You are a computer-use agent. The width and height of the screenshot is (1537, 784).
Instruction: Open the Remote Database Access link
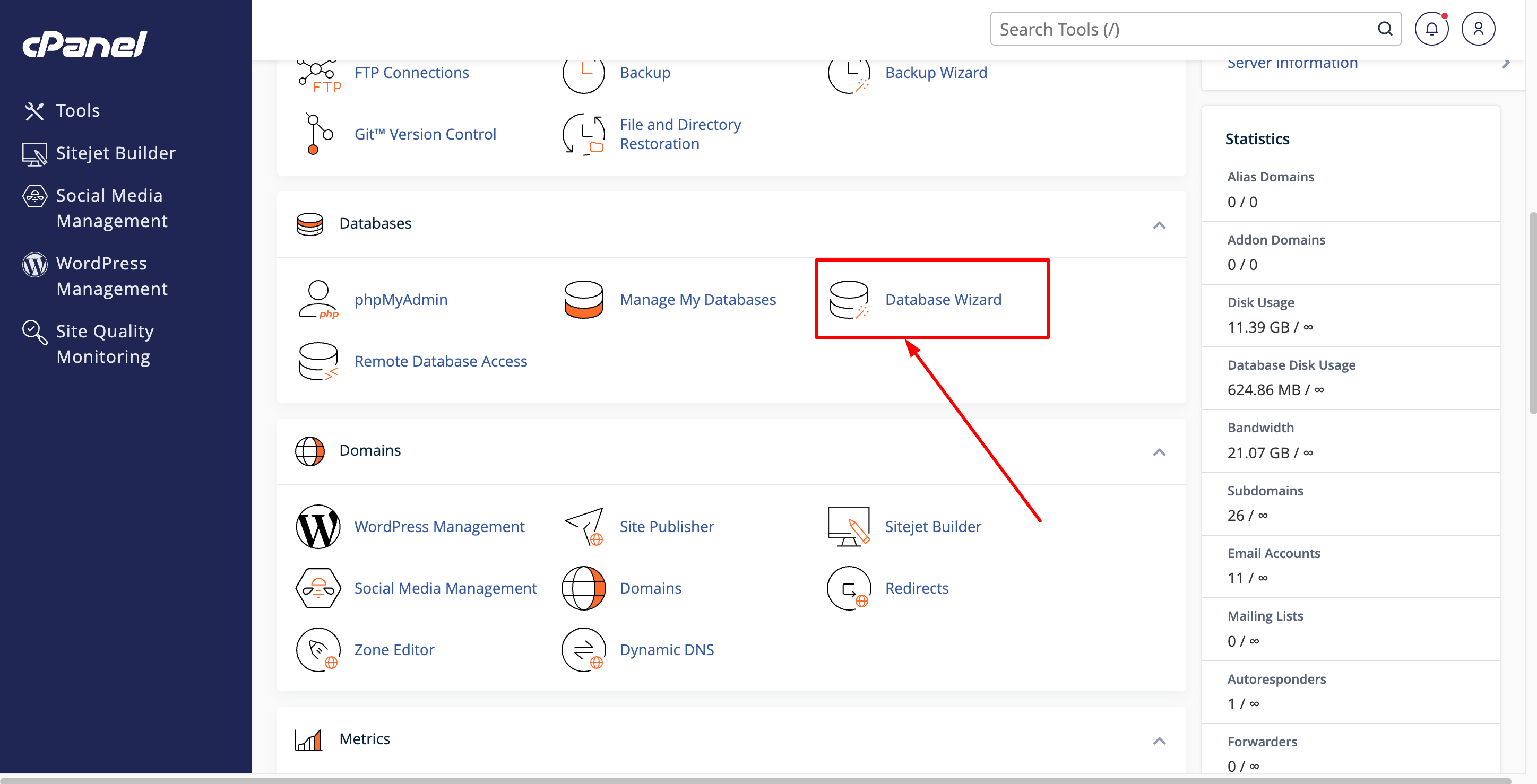(441, 361)
